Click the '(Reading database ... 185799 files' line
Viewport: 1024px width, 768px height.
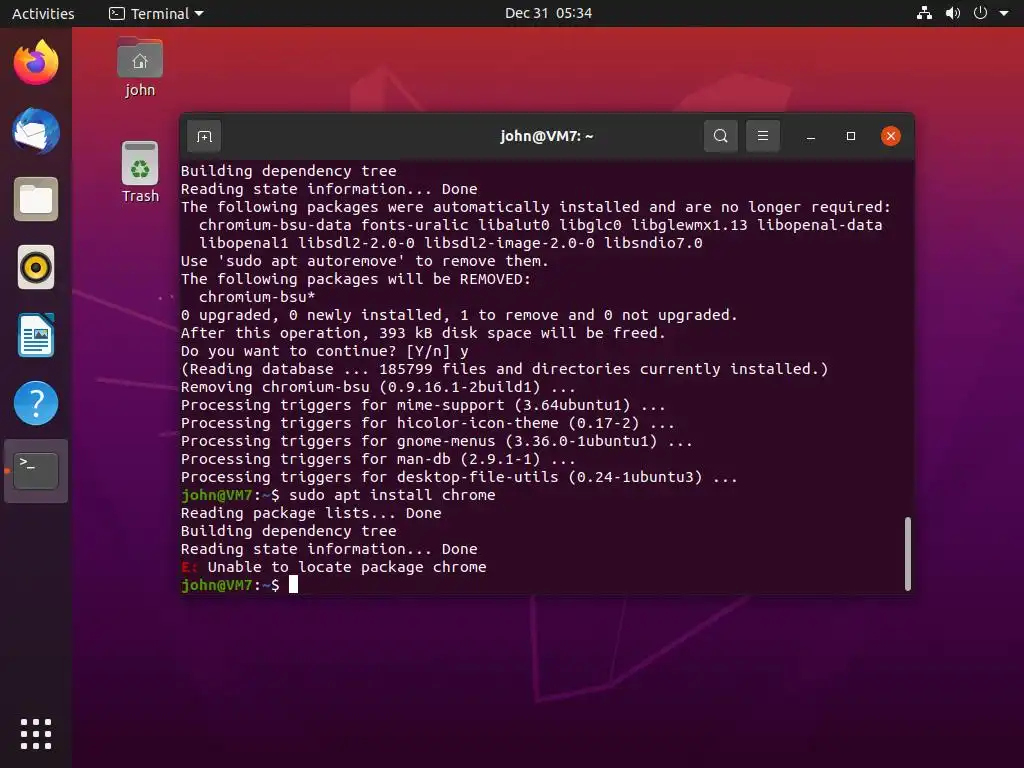pos(504,369)
